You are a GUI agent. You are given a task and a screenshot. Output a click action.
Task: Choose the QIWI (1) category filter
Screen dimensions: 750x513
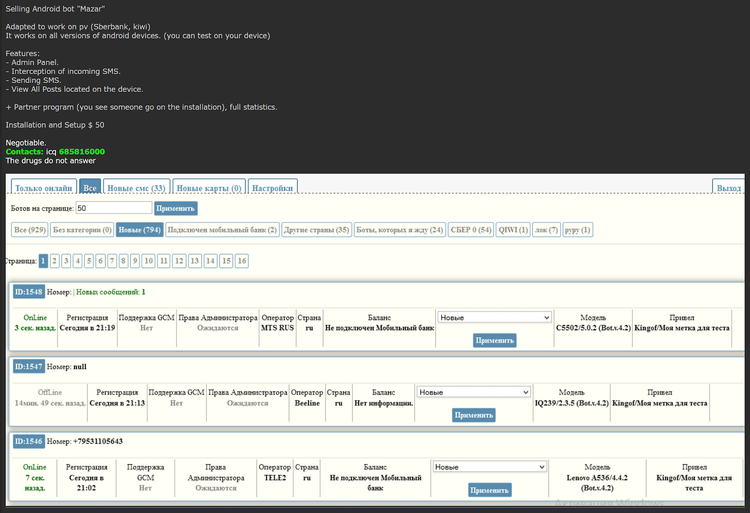coord(513,230)
